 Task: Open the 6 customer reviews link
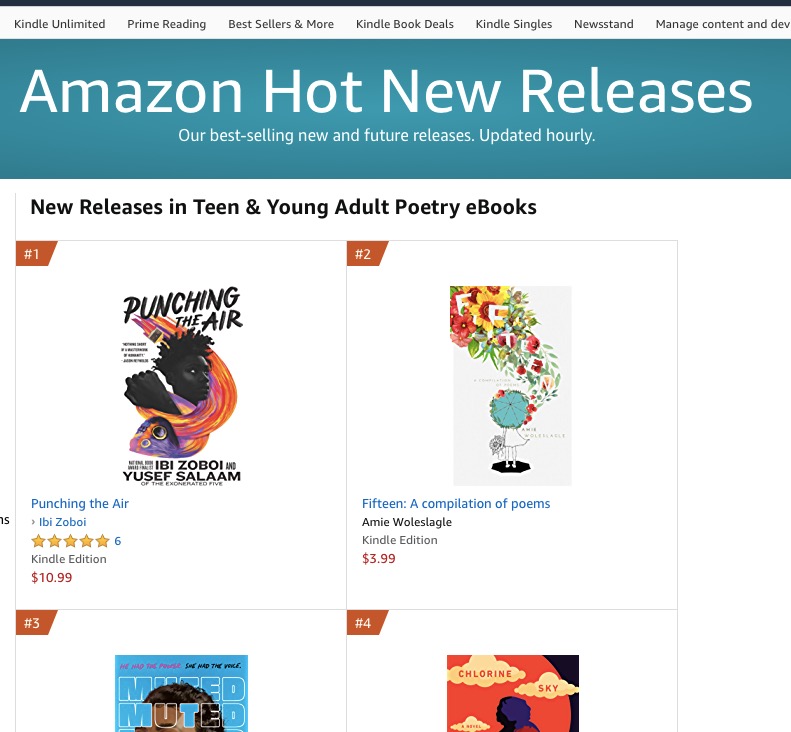click(x=117, y=541)
